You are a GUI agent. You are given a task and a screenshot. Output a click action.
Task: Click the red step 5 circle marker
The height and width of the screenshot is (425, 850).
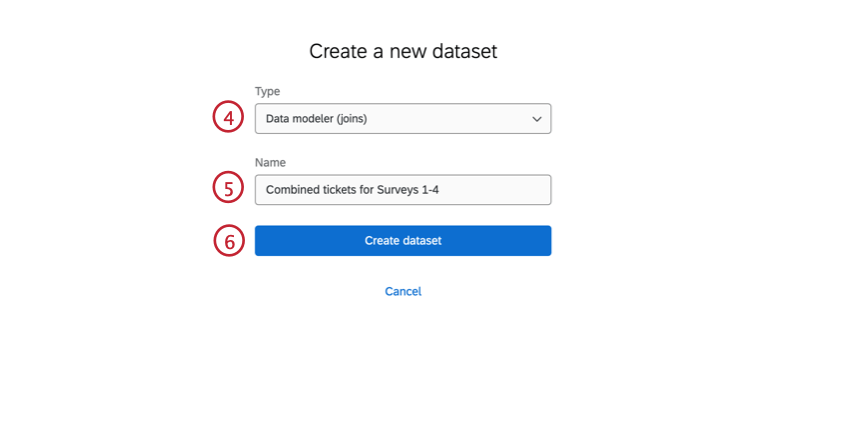pos(229,188)
